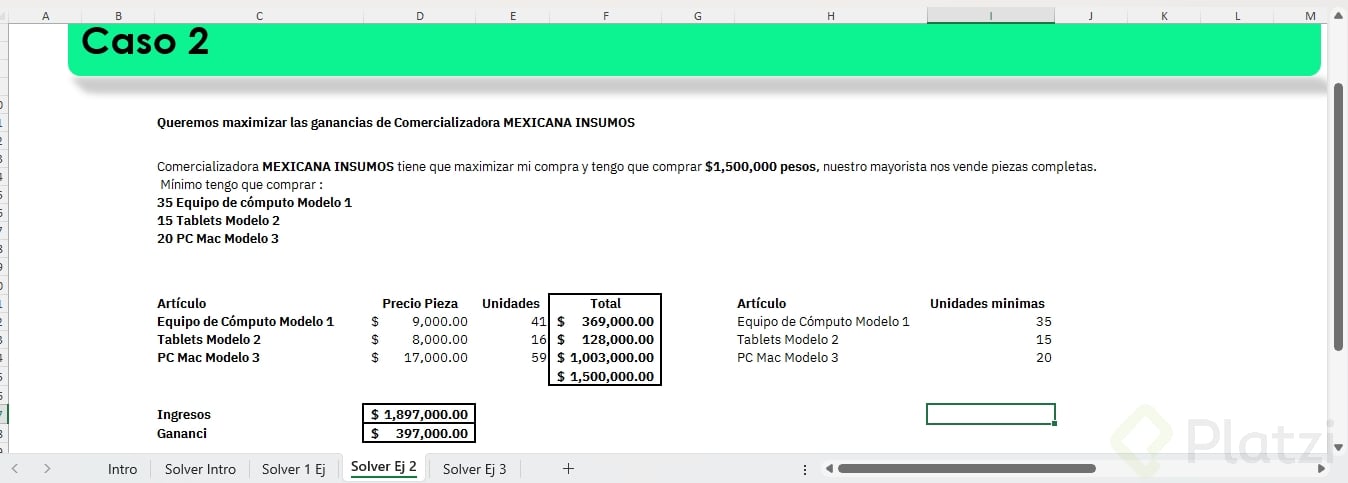Click the Ingresos label cell

click(184, 414)
